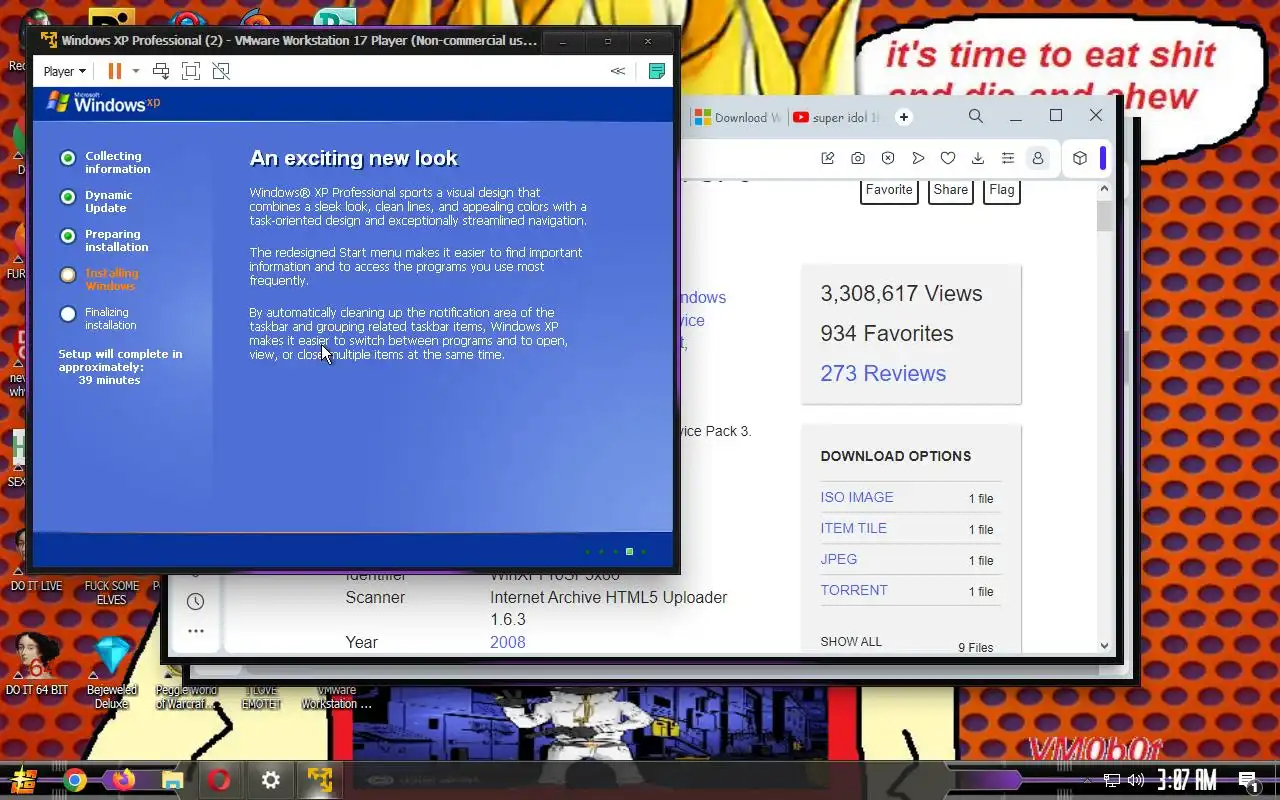1280x800 pixels.
Task: Open the Player menu in VMware
Action: [64, 71]
